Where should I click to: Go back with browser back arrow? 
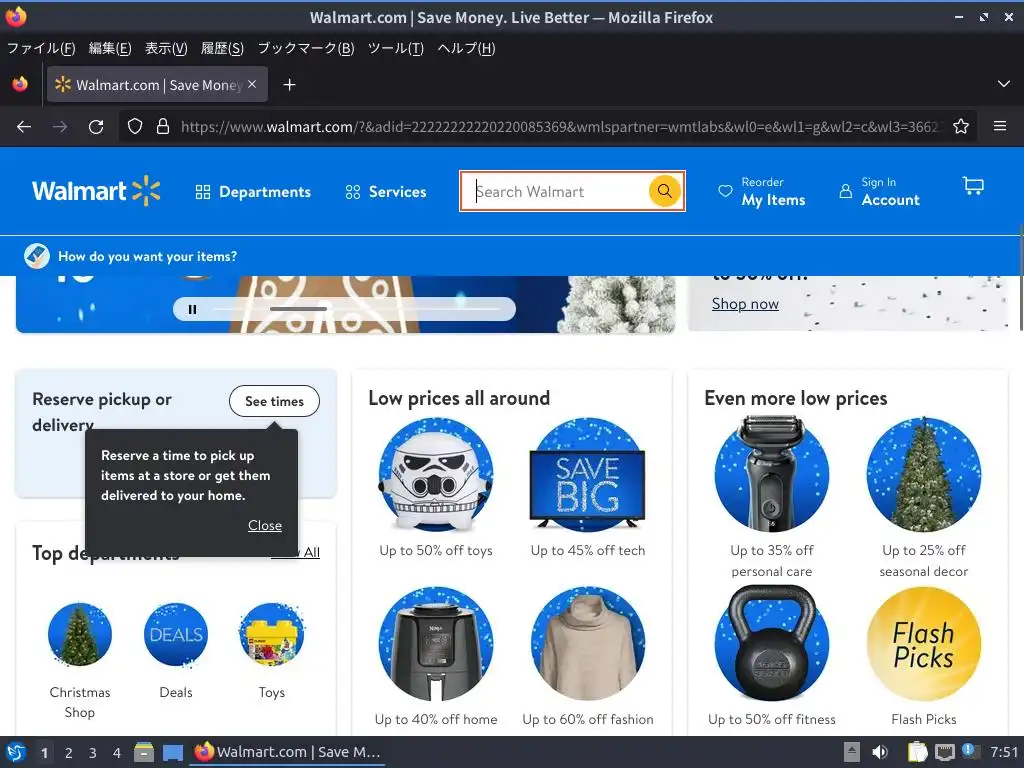coord(24,127)
